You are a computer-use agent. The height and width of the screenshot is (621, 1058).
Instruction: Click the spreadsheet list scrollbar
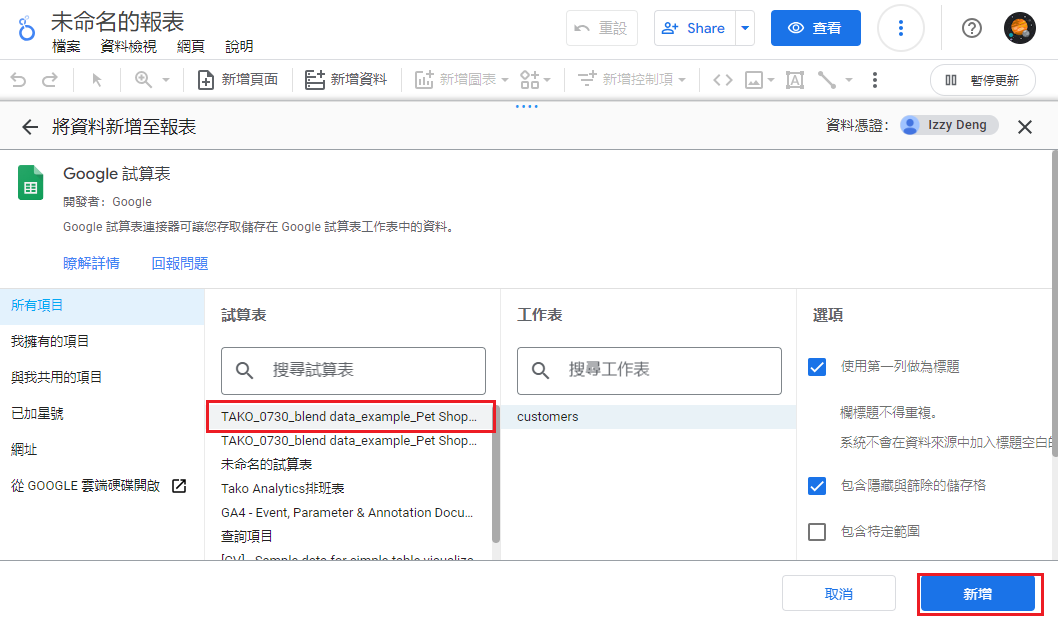tap(496, 474)
